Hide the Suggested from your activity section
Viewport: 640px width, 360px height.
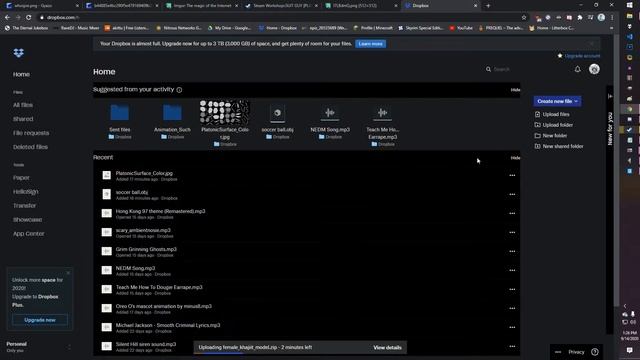point(515,90)
